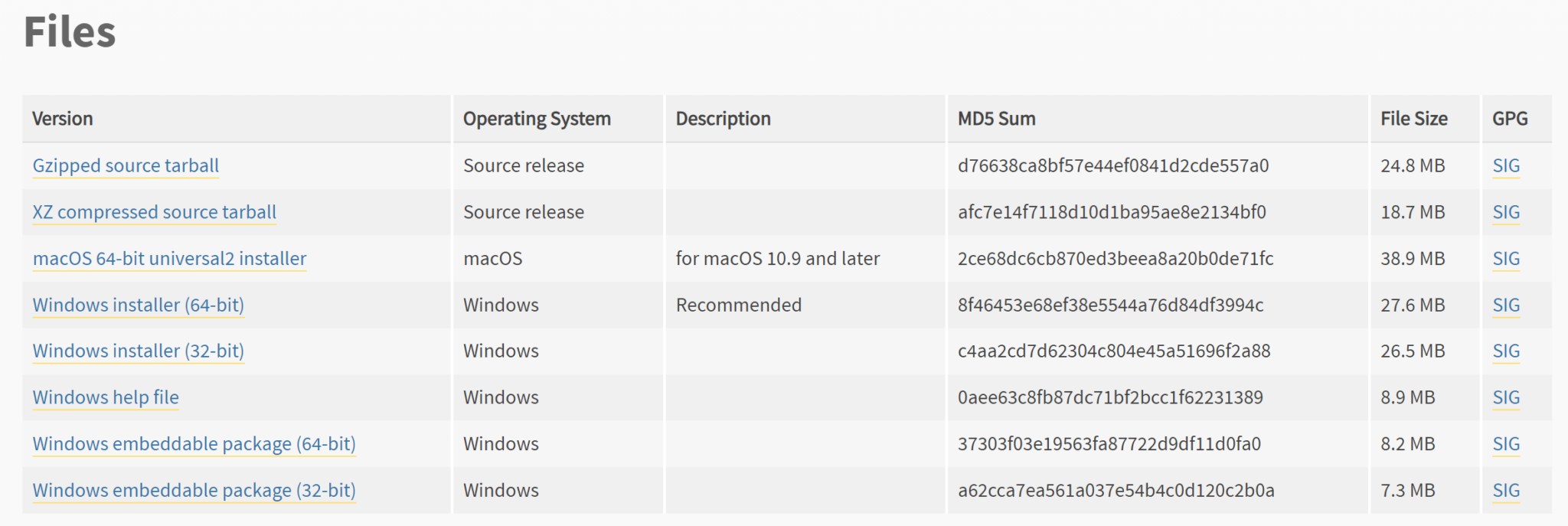This screenshot has height=526, width=1568.
Task: Click Windows embeddable package (32-bit) link
Action: point(194,490)
